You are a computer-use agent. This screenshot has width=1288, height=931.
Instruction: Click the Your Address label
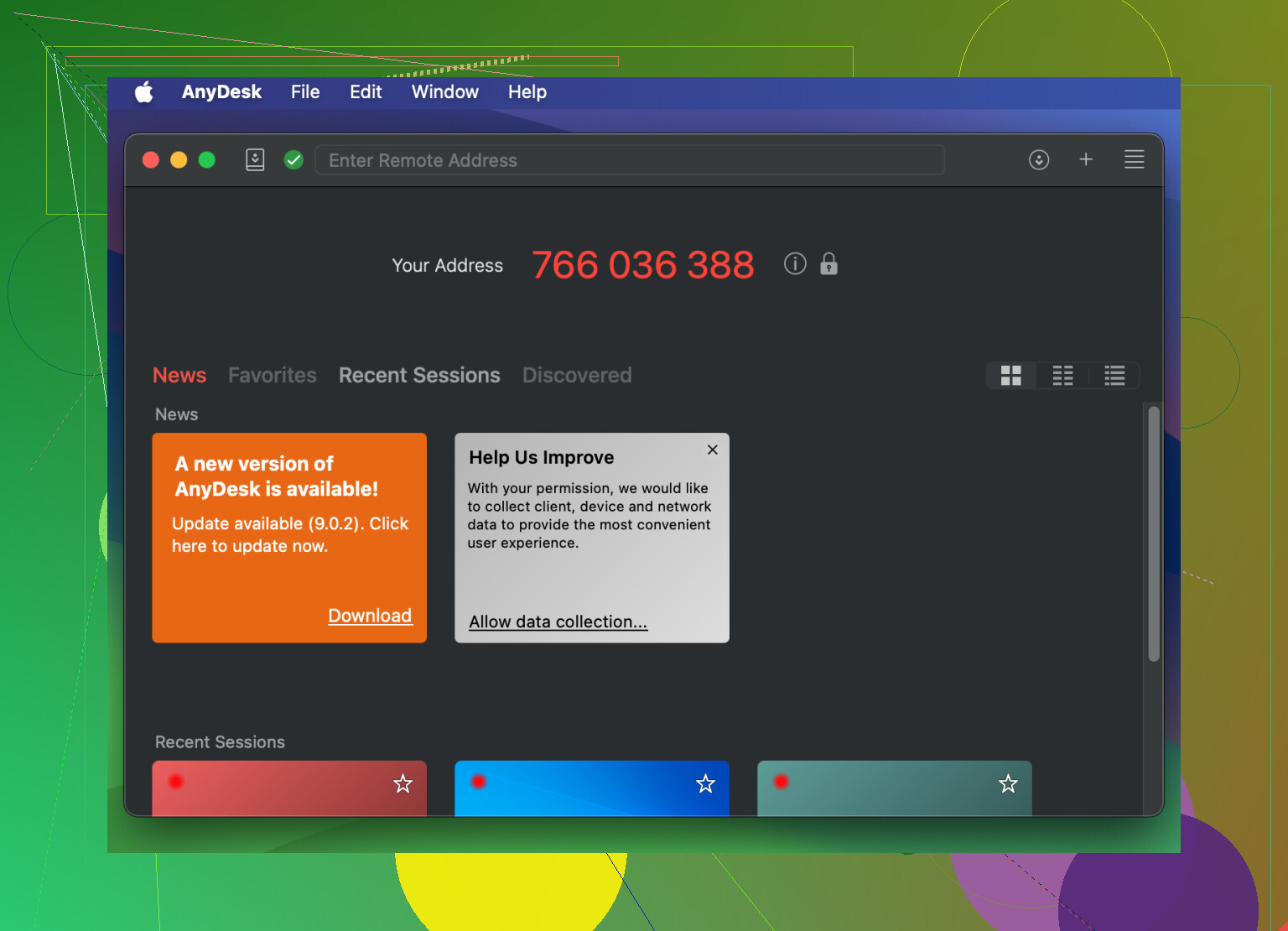448,265
